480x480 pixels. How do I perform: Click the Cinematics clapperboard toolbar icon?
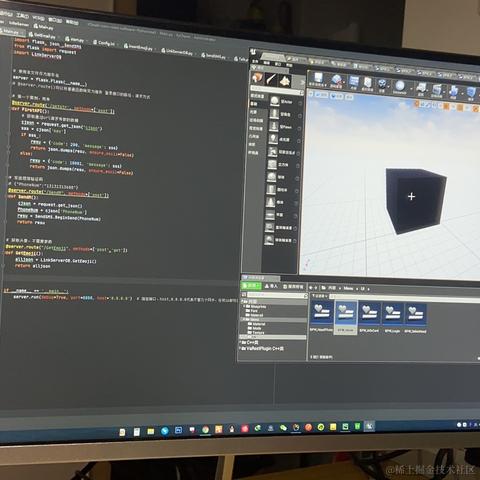[437, 90]
